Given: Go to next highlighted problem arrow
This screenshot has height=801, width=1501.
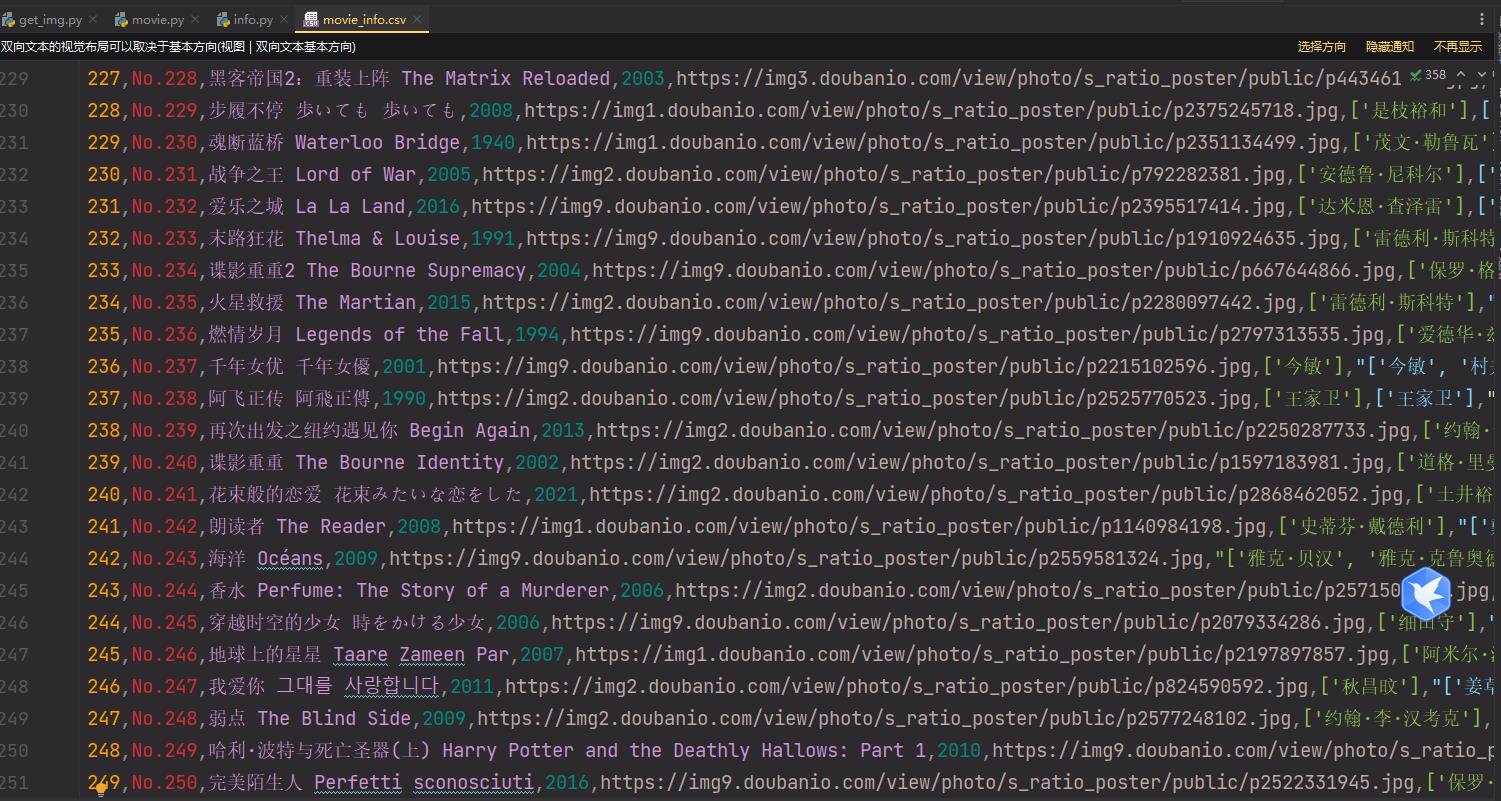Looking at the screenshot, I should (1482, 75).
